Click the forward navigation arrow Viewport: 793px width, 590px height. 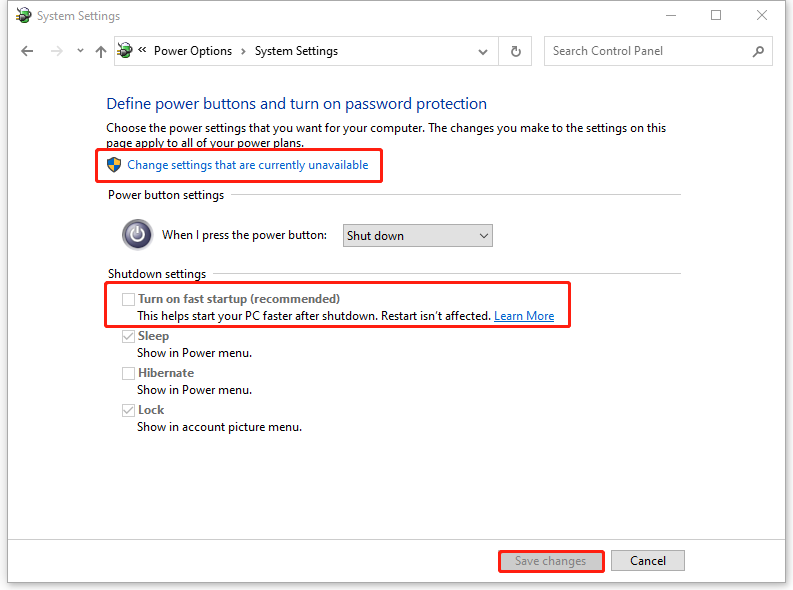pyautogui.click(x=57, y=51)
